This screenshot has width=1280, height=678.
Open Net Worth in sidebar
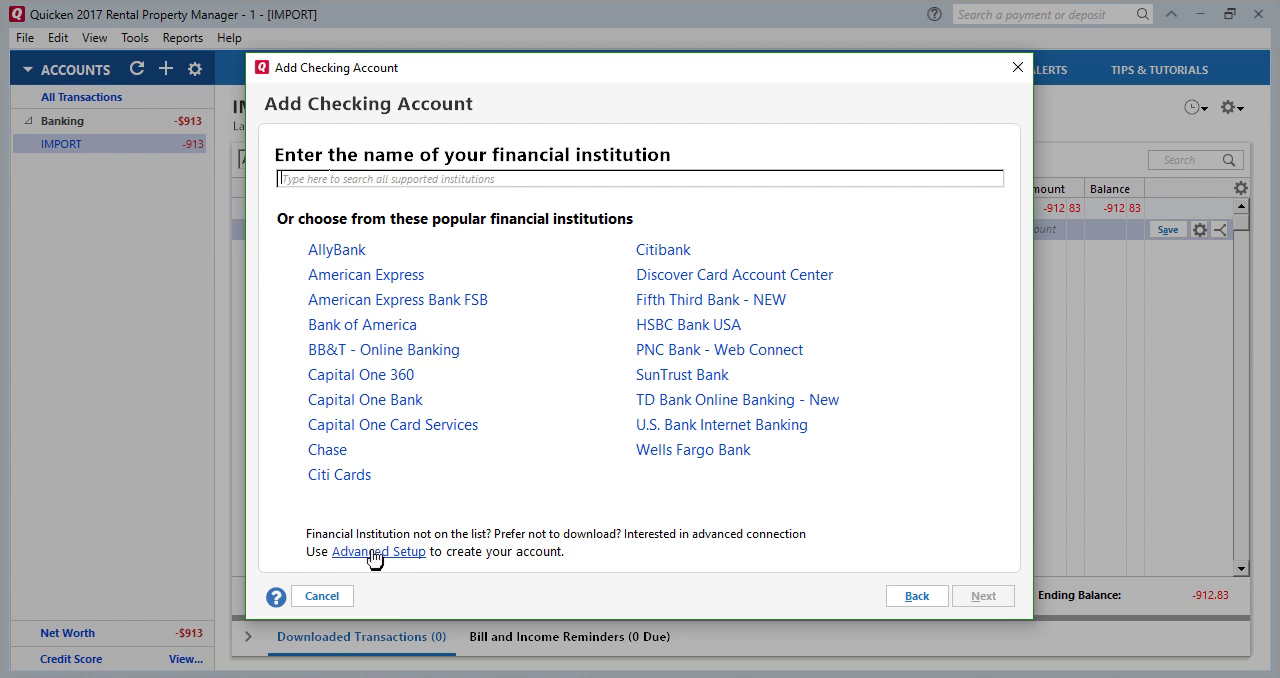(x=67, y=633)
